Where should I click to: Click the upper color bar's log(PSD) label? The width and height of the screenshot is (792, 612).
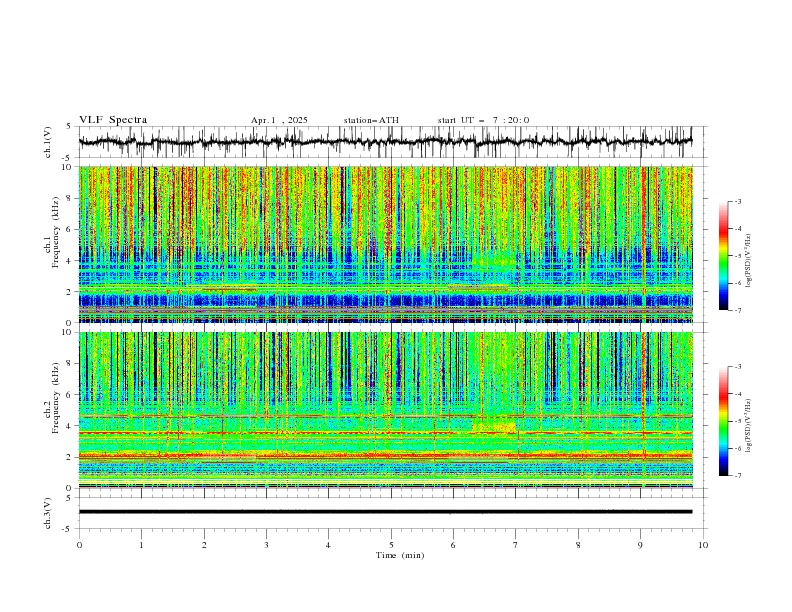[x=749, y=261]
